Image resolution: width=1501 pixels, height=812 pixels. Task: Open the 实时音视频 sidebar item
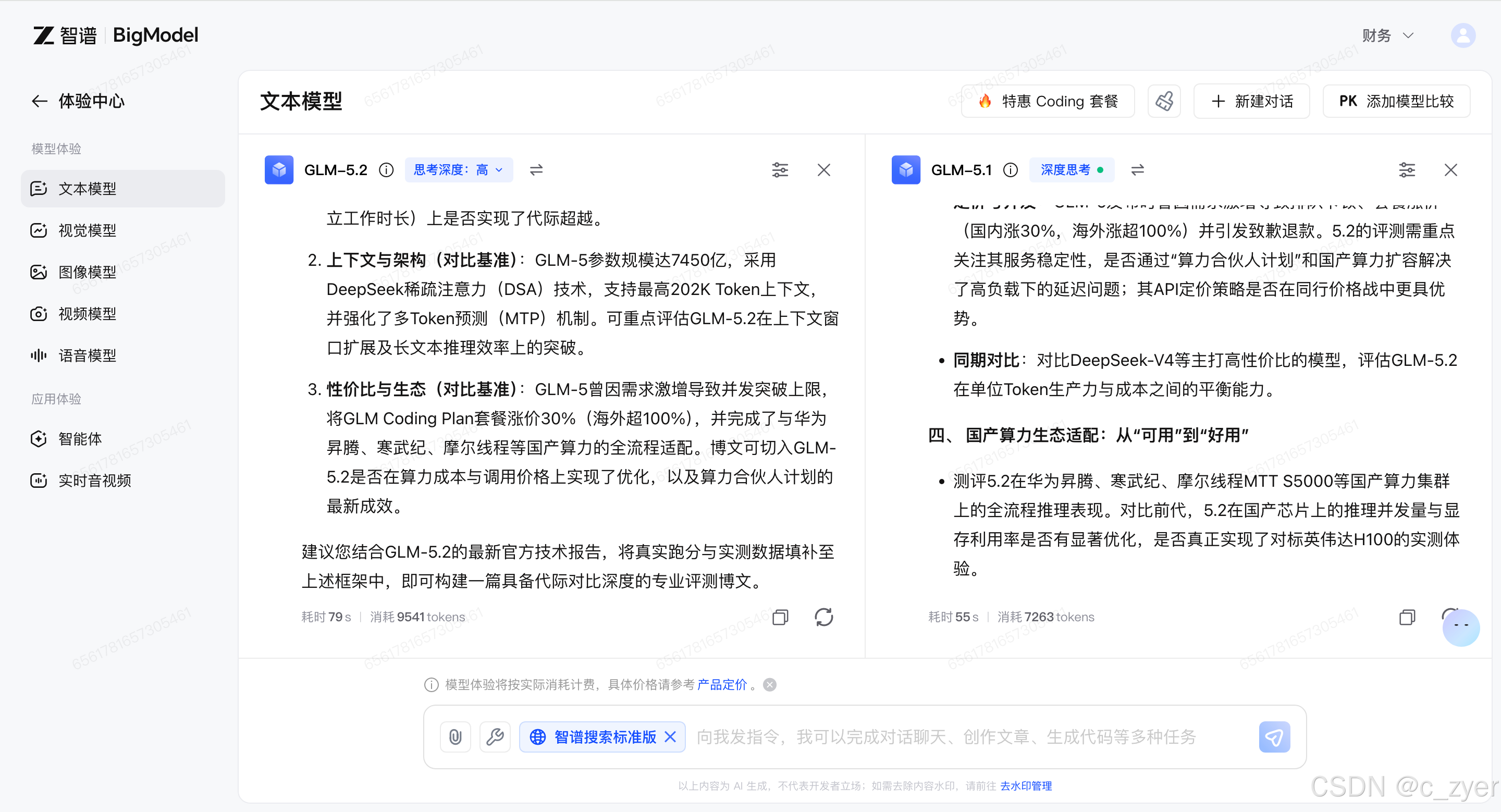point(123,481)
